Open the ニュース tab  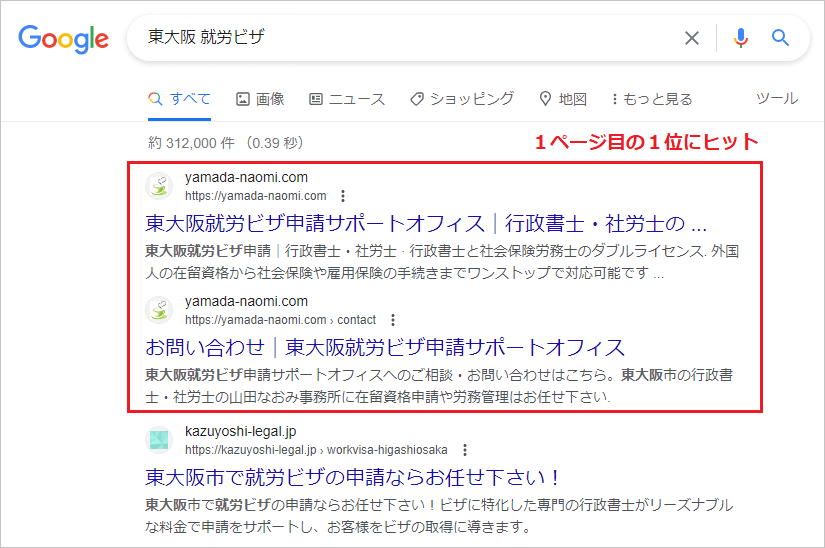click(347, 99)
